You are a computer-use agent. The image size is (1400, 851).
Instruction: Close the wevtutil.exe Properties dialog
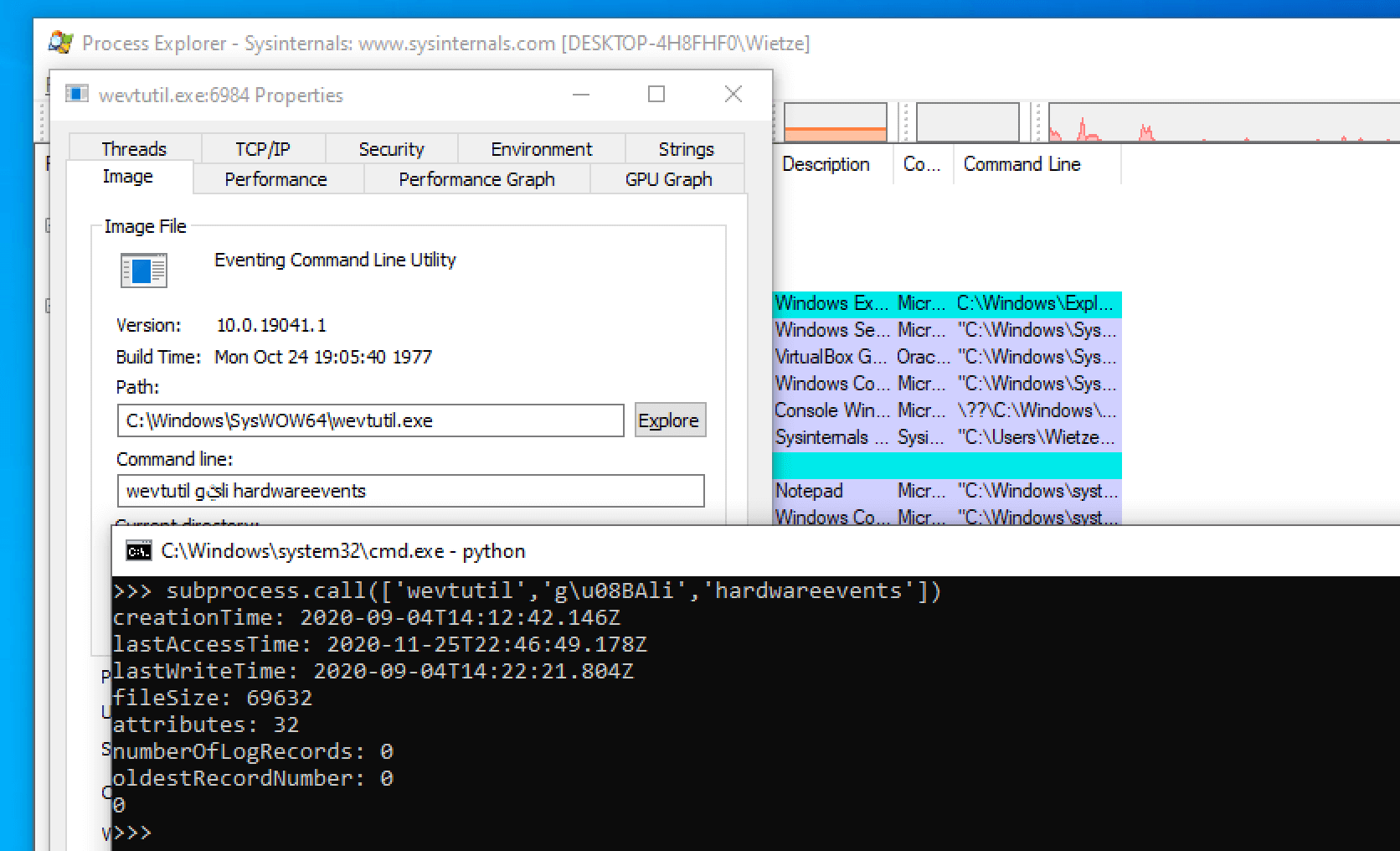pos(733,95)
